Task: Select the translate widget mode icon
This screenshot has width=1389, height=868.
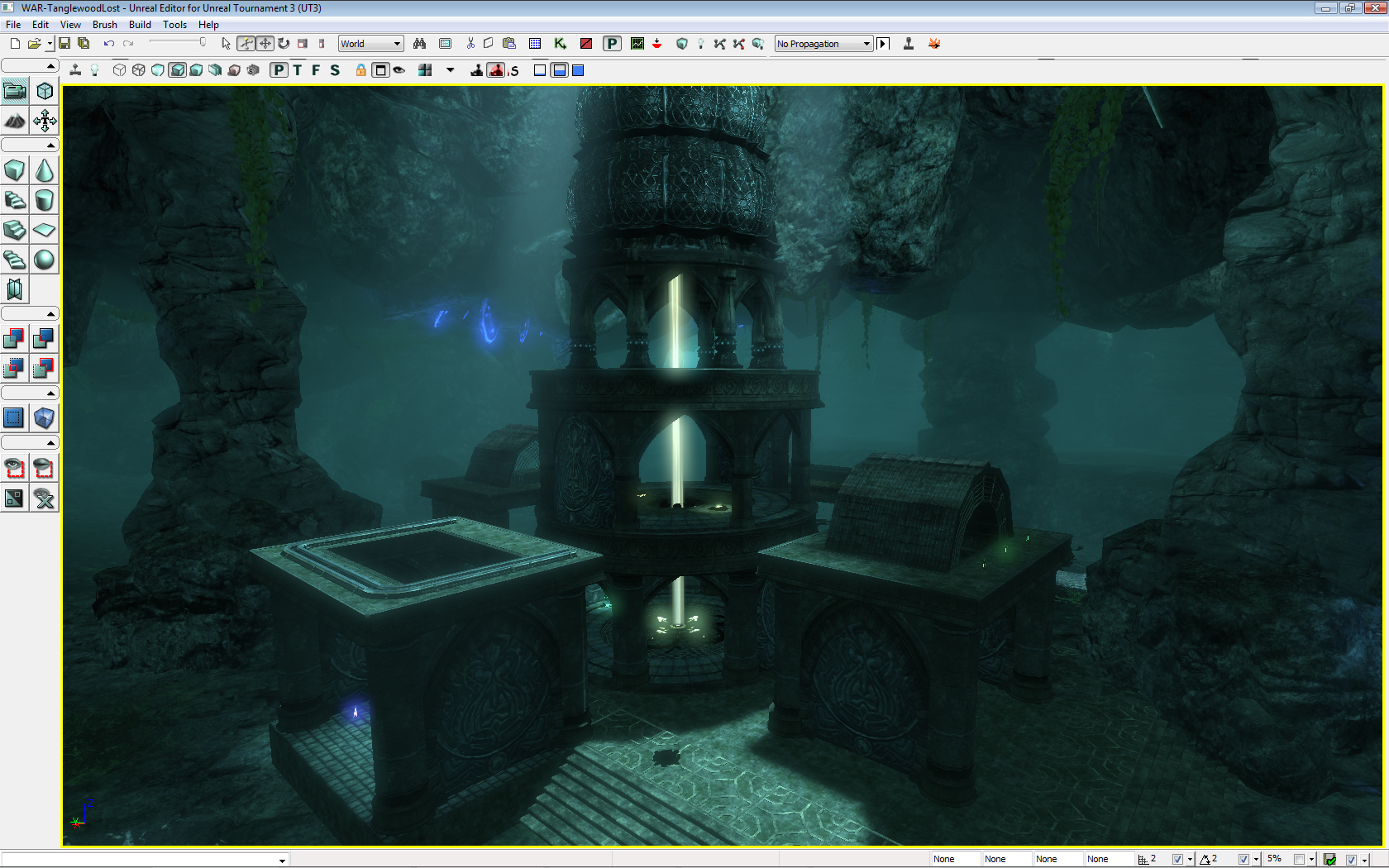Action: [x=265, y=44]
